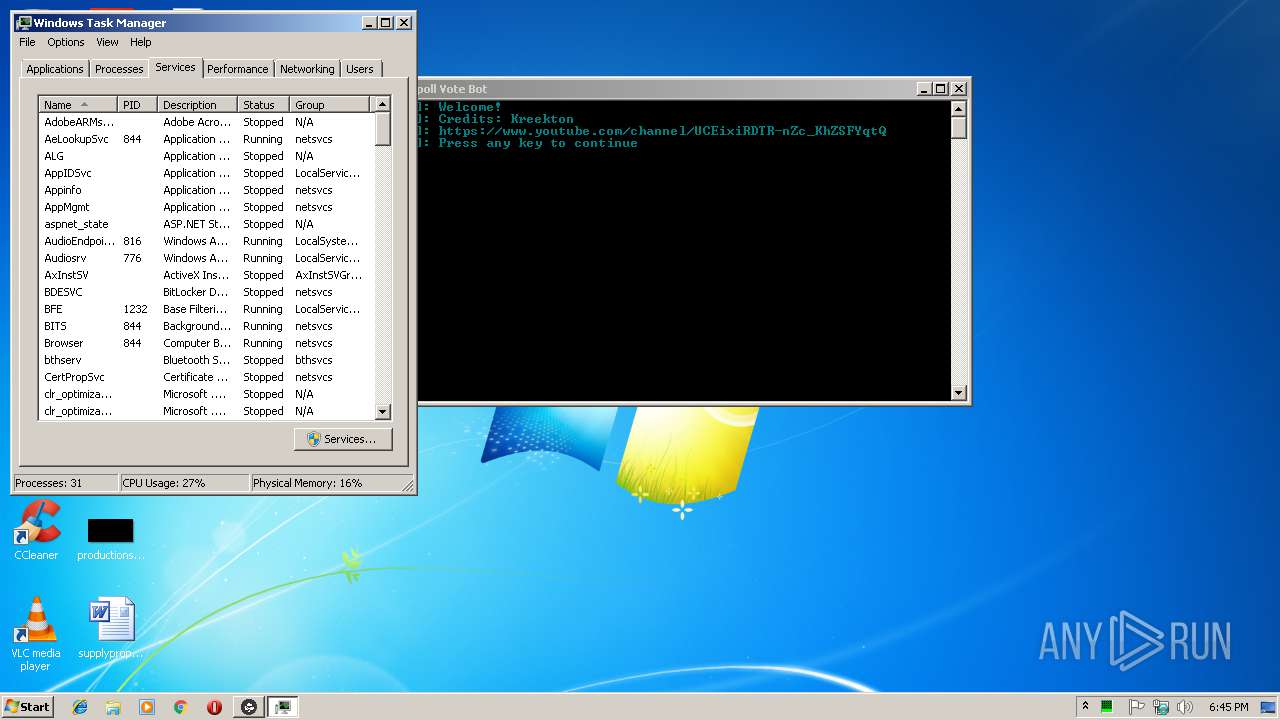This screenshot has height=720, width=1280.
Task: Show hidden tray icons arrow
Action: [x=1085, y=707]
